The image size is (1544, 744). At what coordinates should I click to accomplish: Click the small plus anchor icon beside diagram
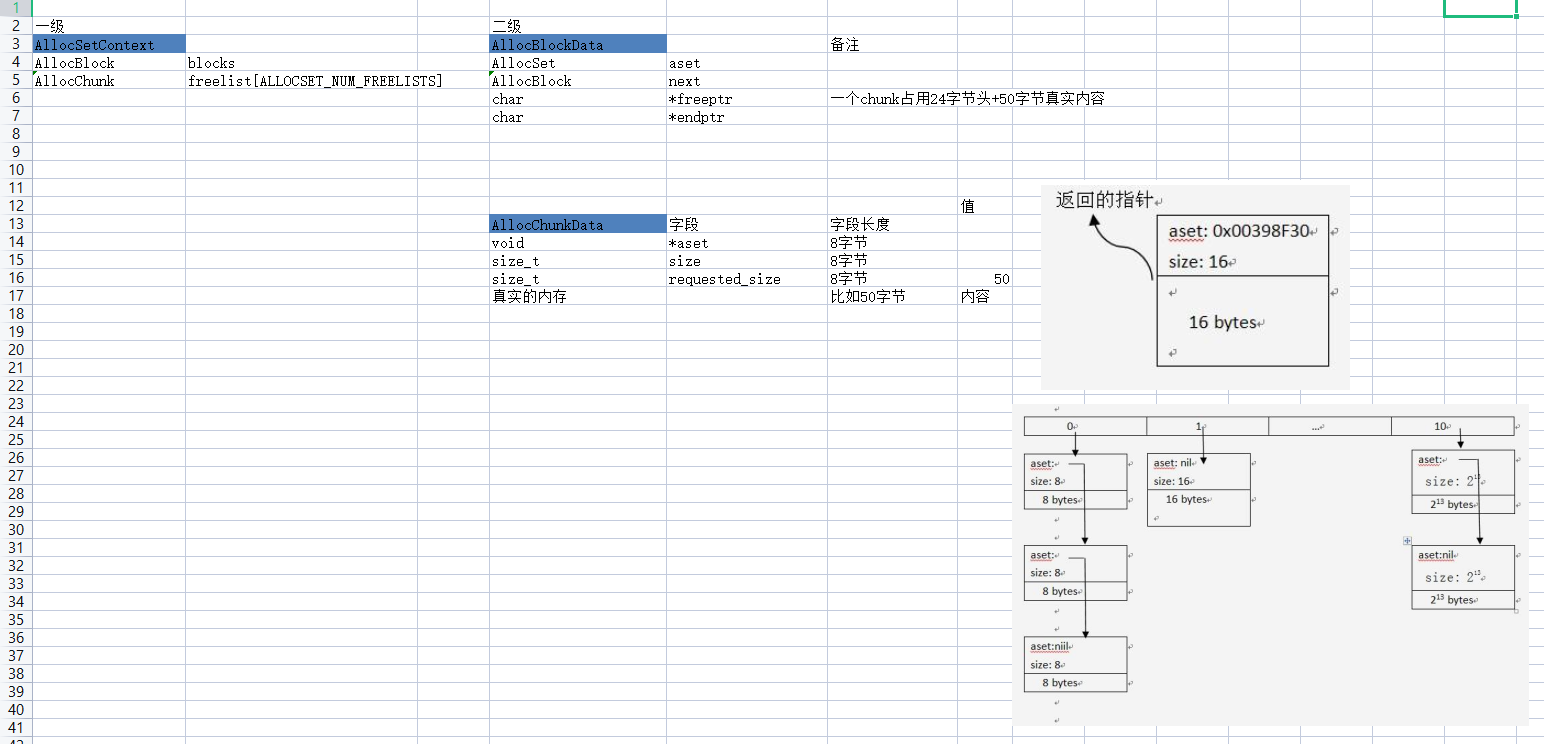[x=1407, y=541]
